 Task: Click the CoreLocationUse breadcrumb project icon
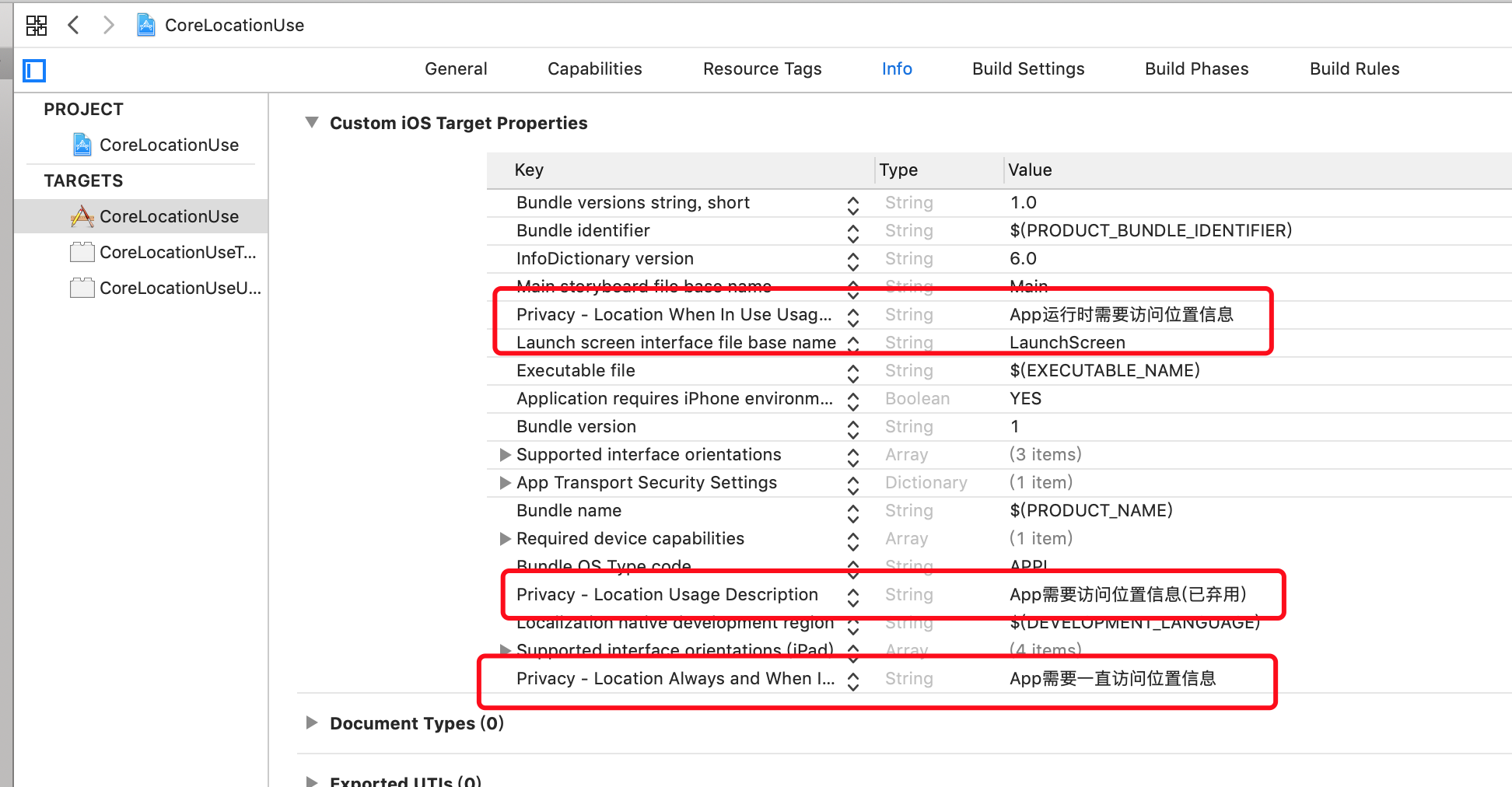point(145,25)
